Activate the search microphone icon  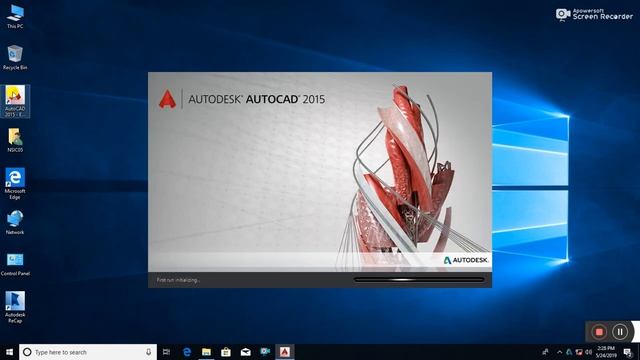pos(148,352)
